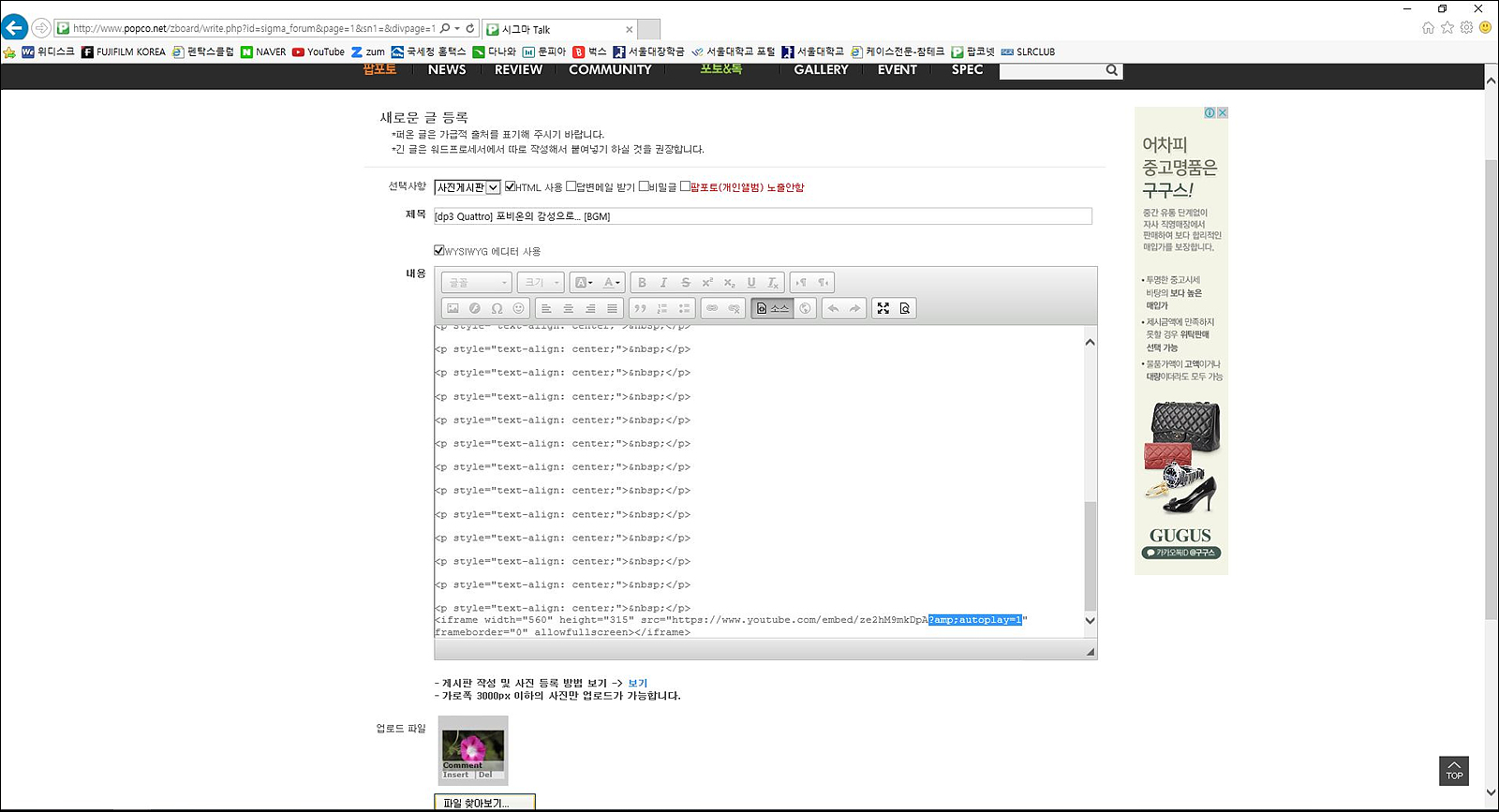Insert a smiley emoticon
1499x812 pixels.
coord(518,308)
